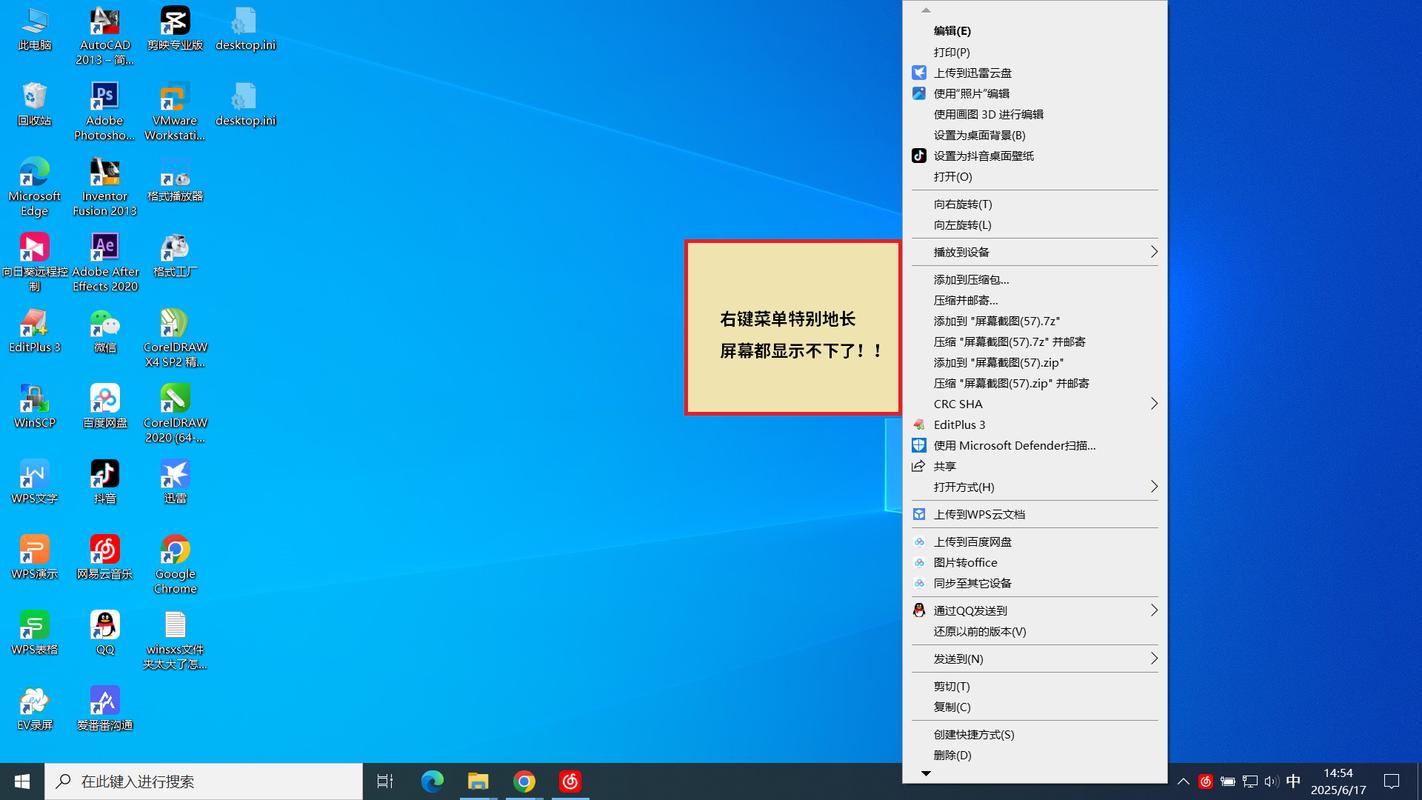Open the Windows Start menu
This screenshot has width=1422, height=800.
tap(20, 781)
